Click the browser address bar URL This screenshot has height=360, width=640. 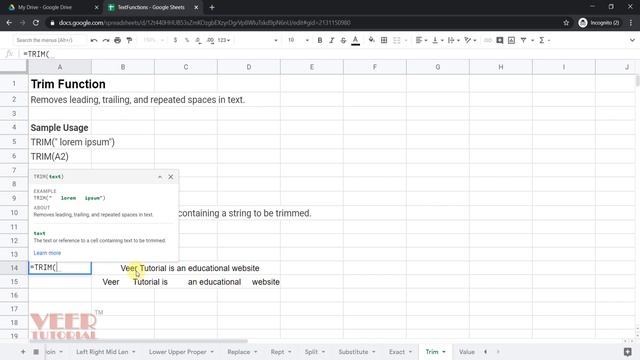(x=204, y=23)
